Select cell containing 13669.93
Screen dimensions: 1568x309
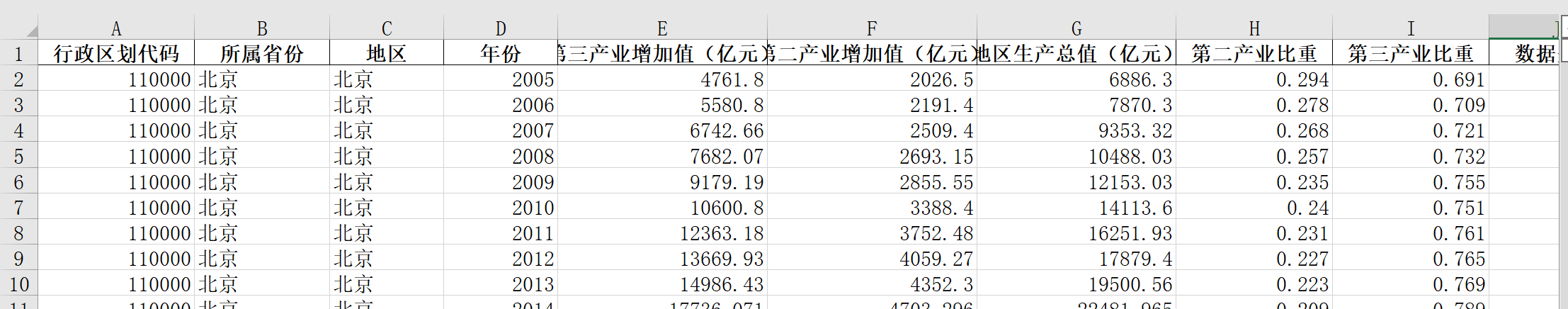pyautogui.click(x=662, y=259)
